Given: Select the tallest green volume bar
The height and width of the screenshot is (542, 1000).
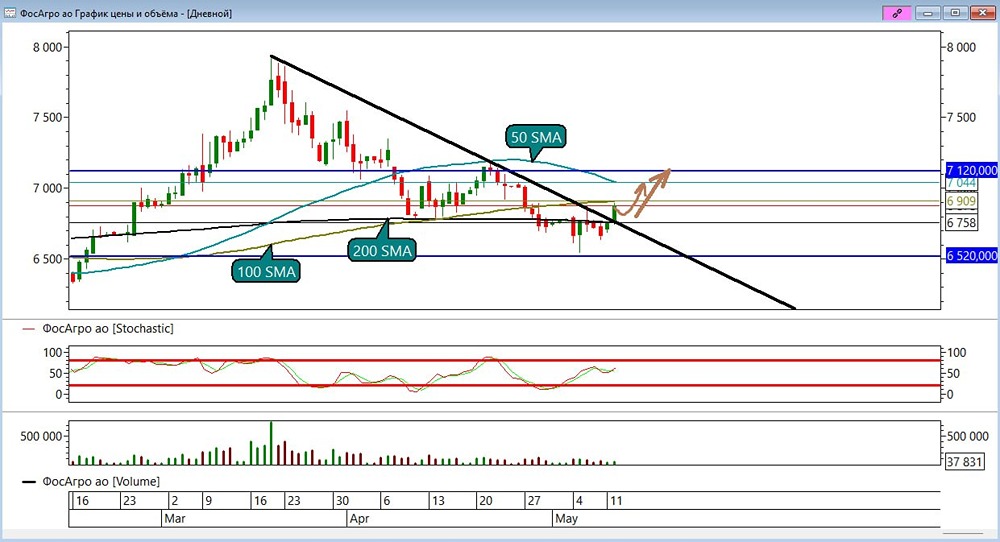Looking at the screenshot, I should 271,443.
